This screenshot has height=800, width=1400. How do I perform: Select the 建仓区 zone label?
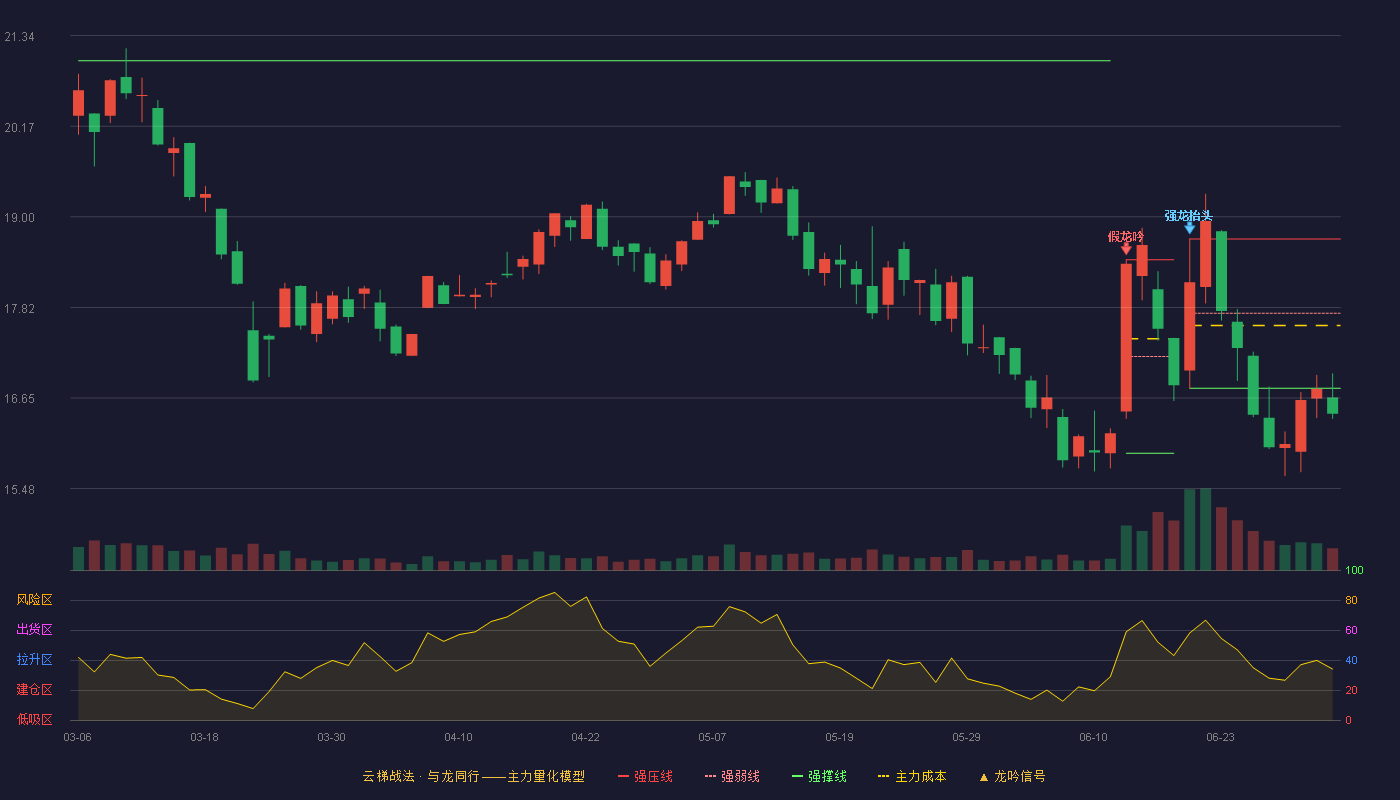[34, 690]
